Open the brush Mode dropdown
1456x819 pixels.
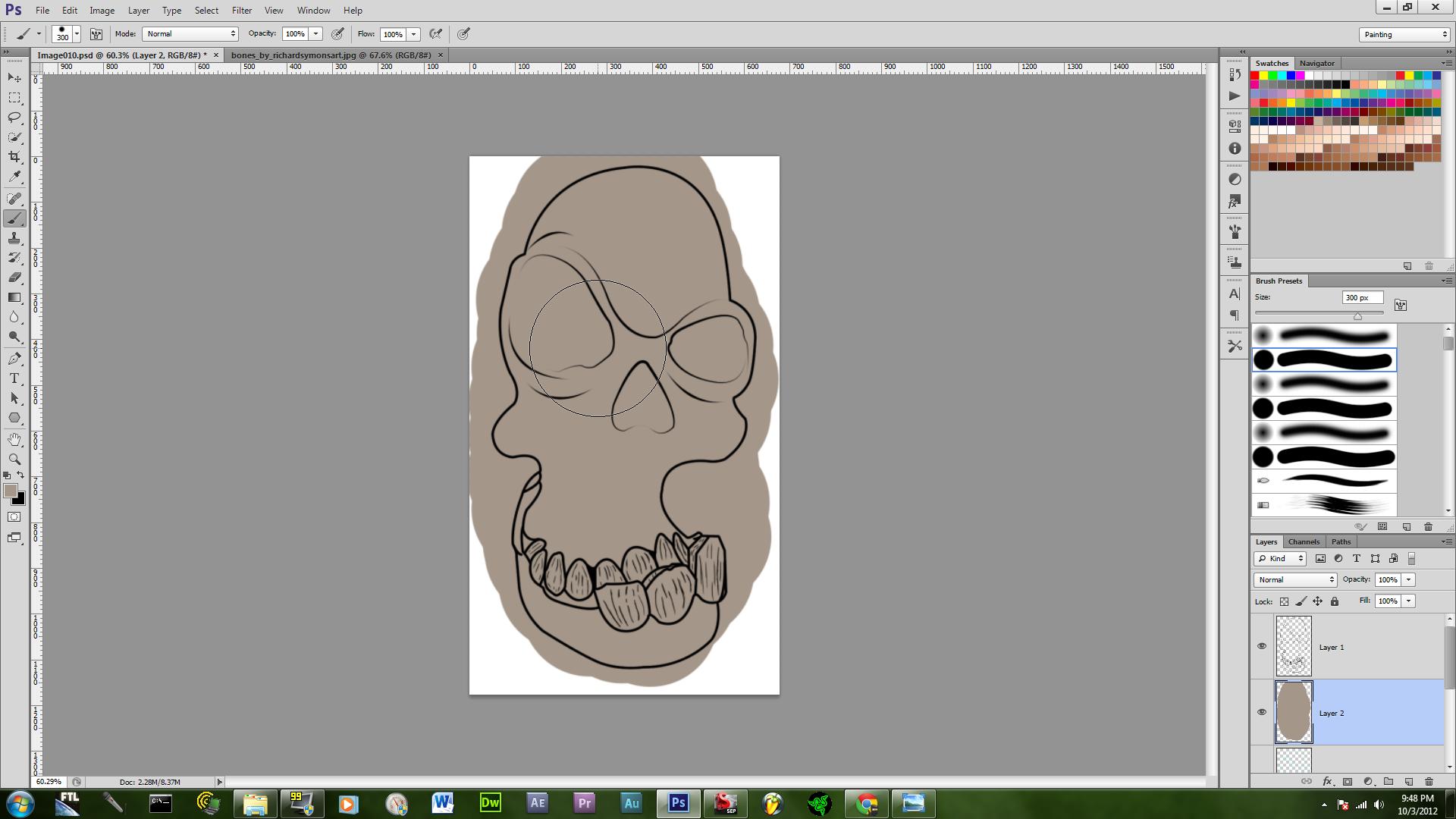(x=190, y=34)
